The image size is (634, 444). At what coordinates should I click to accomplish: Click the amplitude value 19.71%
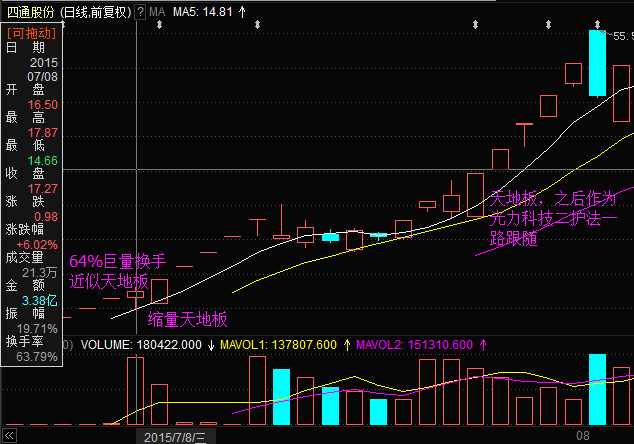point(37,329)
